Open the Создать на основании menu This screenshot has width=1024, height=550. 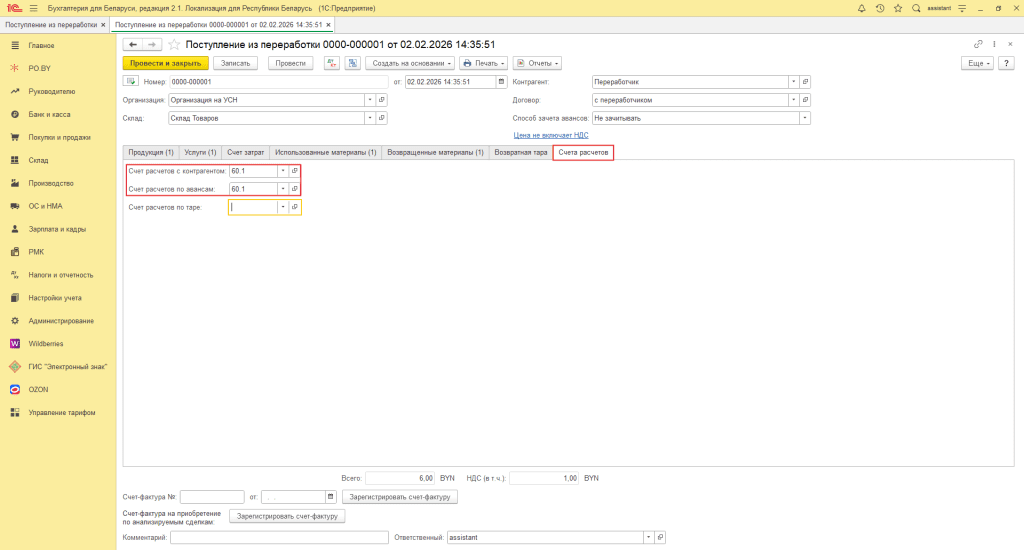coord(410,63)
